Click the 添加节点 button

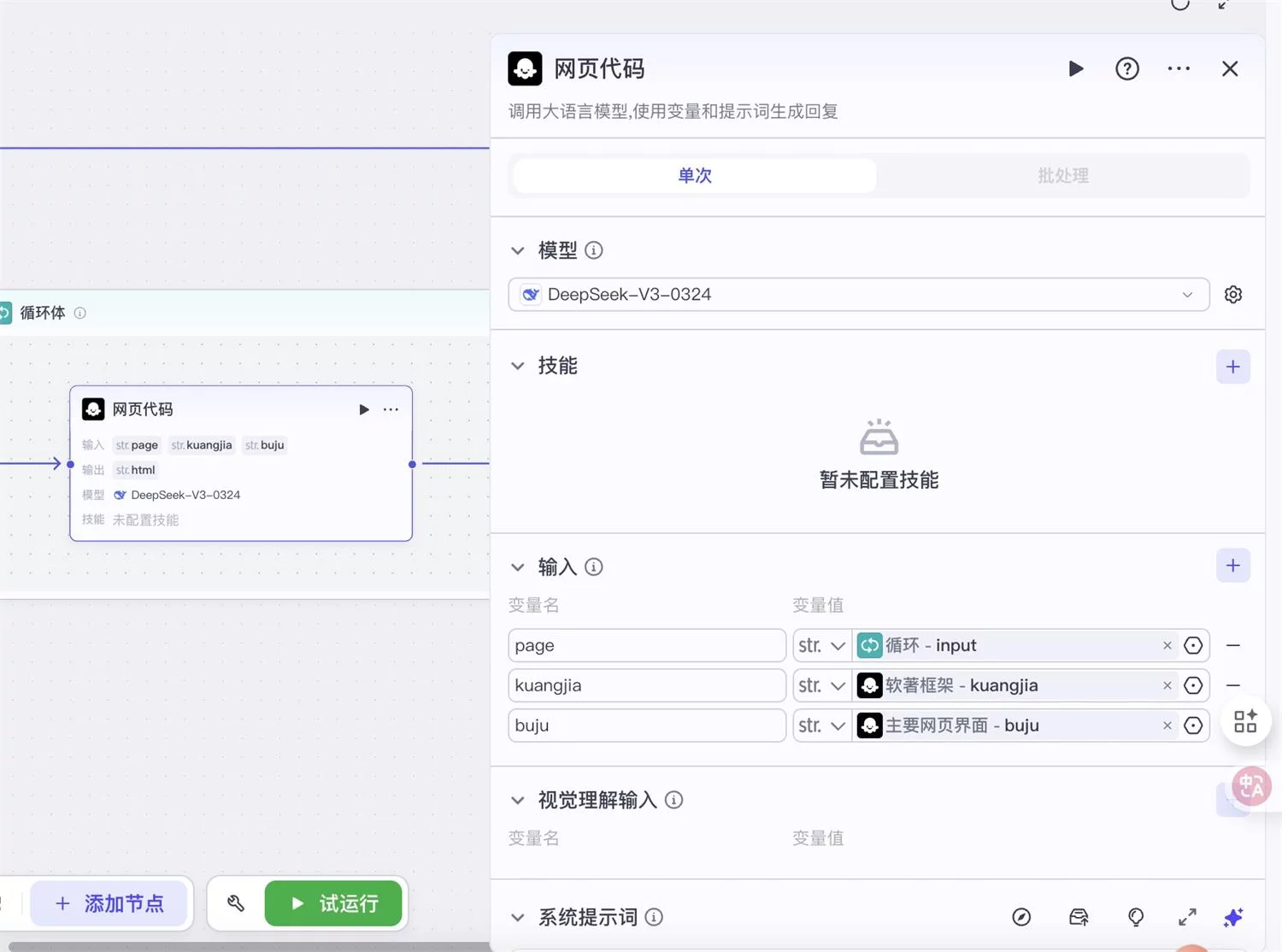tap(109, 903)
